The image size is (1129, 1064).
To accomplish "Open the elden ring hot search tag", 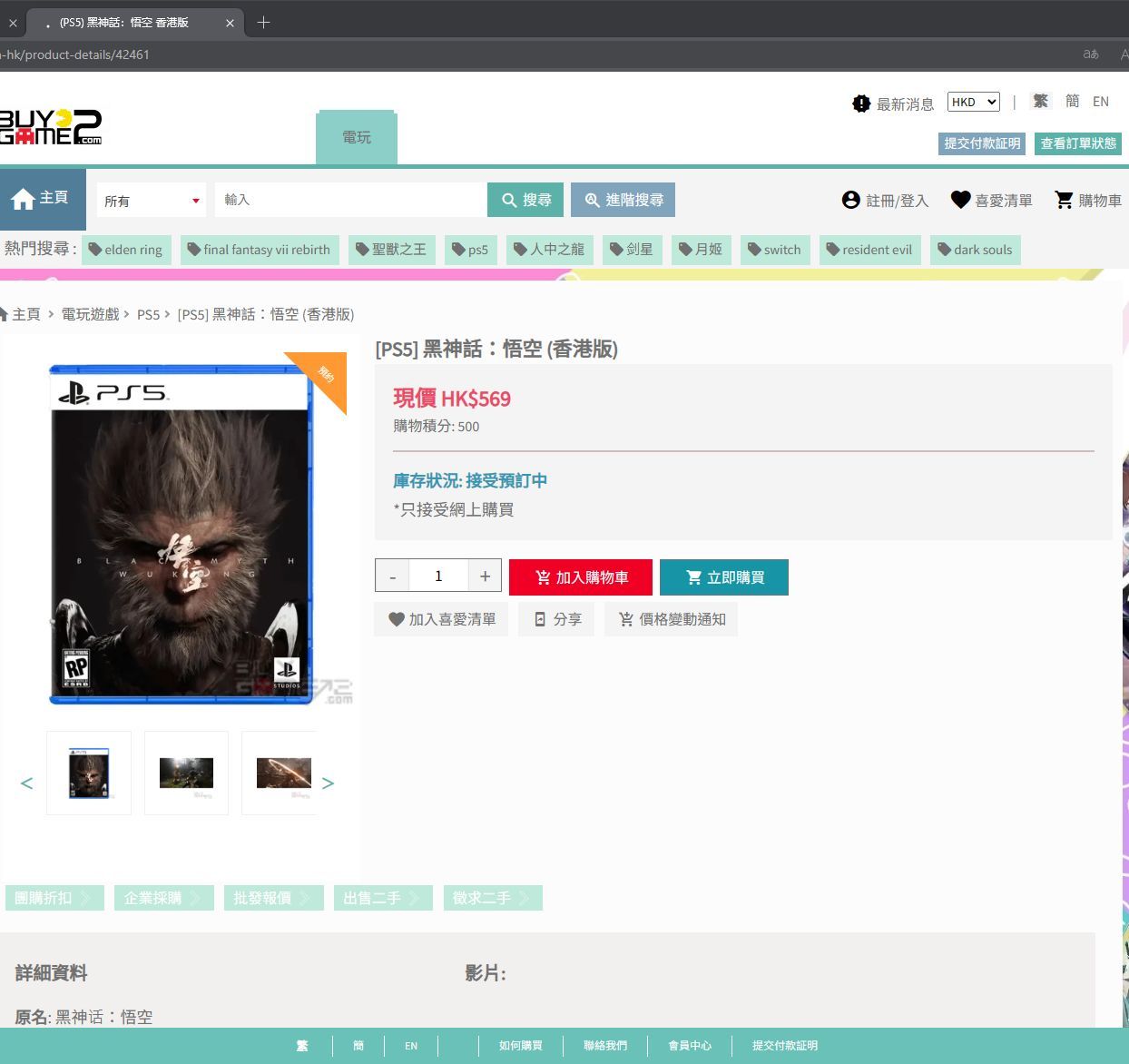I will 127,250.
